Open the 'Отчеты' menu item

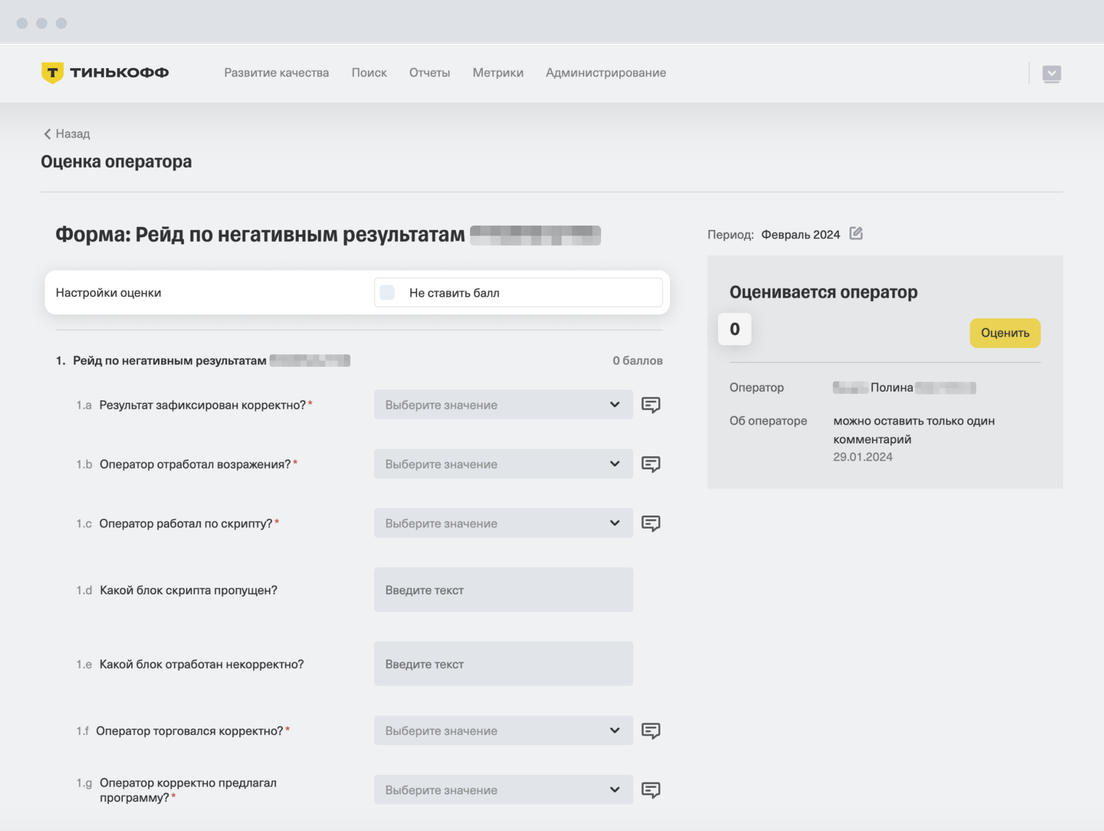429,73
